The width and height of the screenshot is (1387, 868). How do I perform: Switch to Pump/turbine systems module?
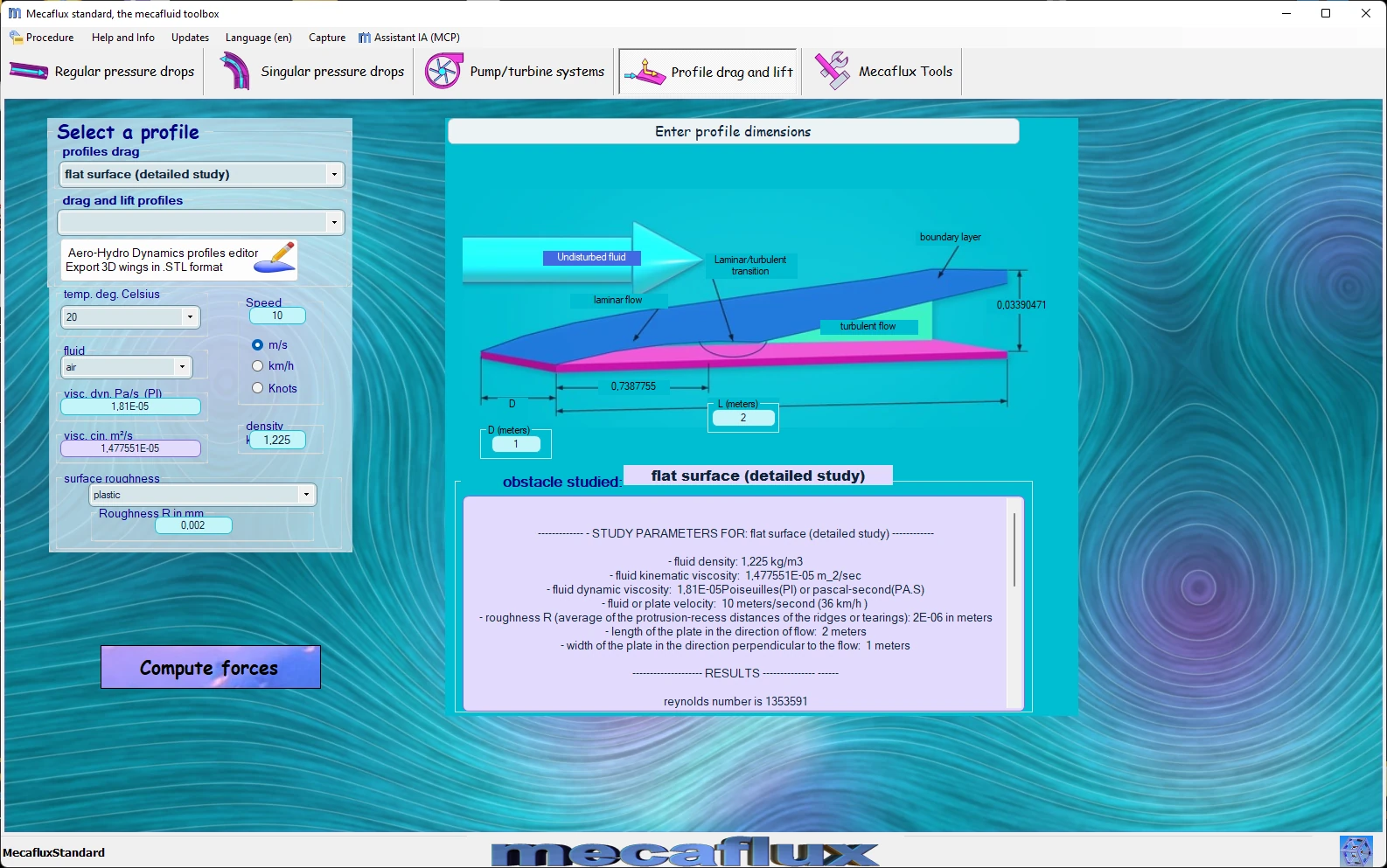515,72
